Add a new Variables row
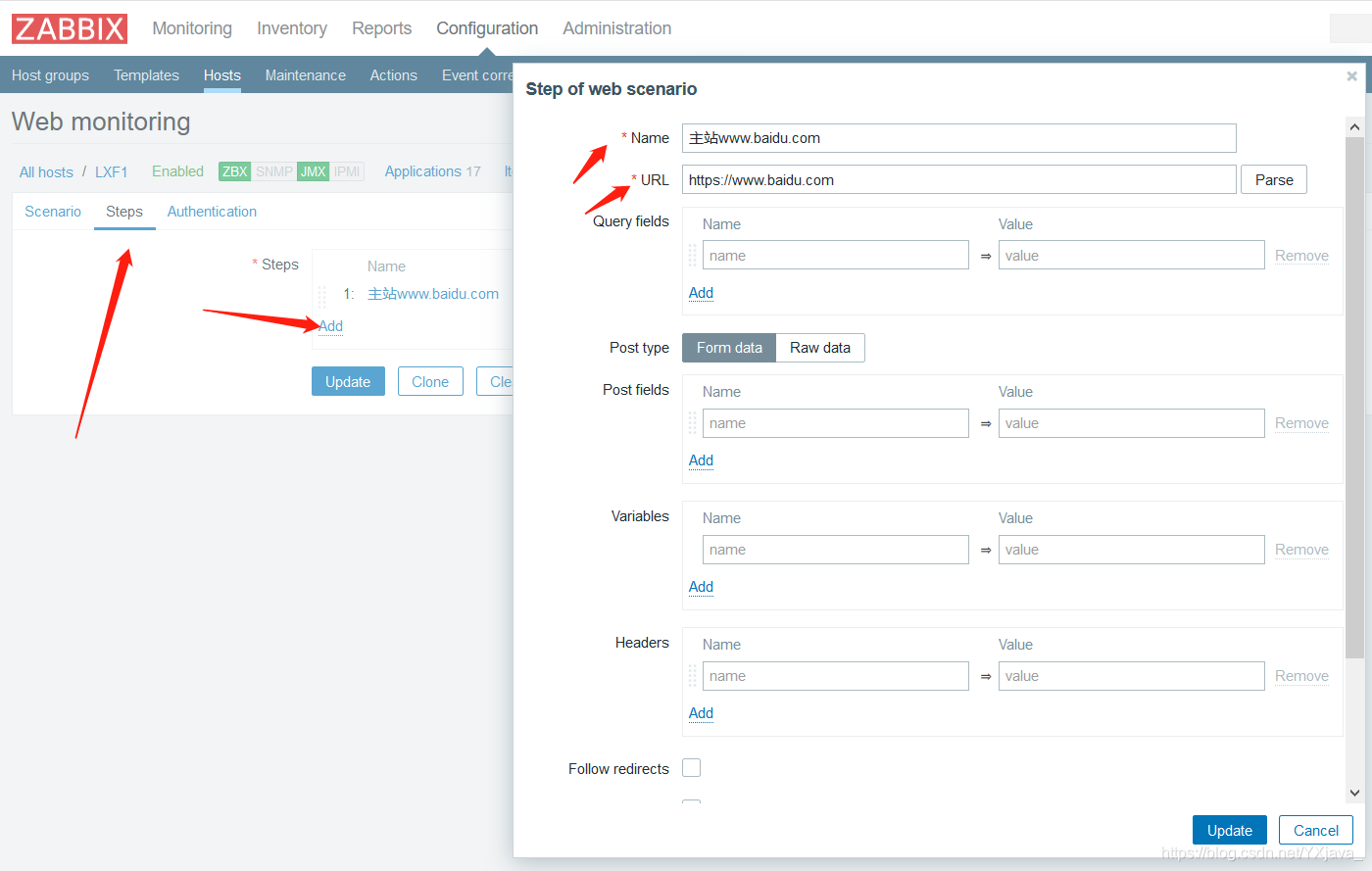Image resolution: width=1372 pixels, height=871 pixels. point(701,587)
